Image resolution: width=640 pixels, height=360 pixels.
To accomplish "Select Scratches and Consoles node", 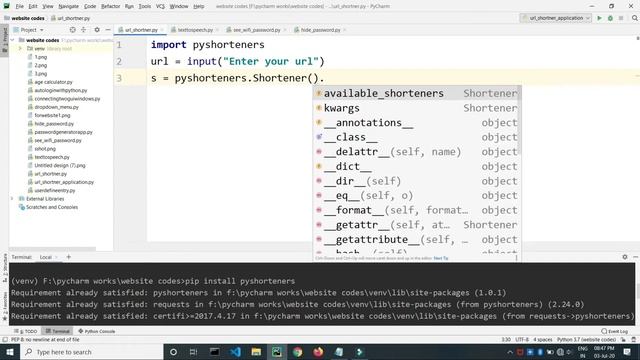I will (52, 207).
